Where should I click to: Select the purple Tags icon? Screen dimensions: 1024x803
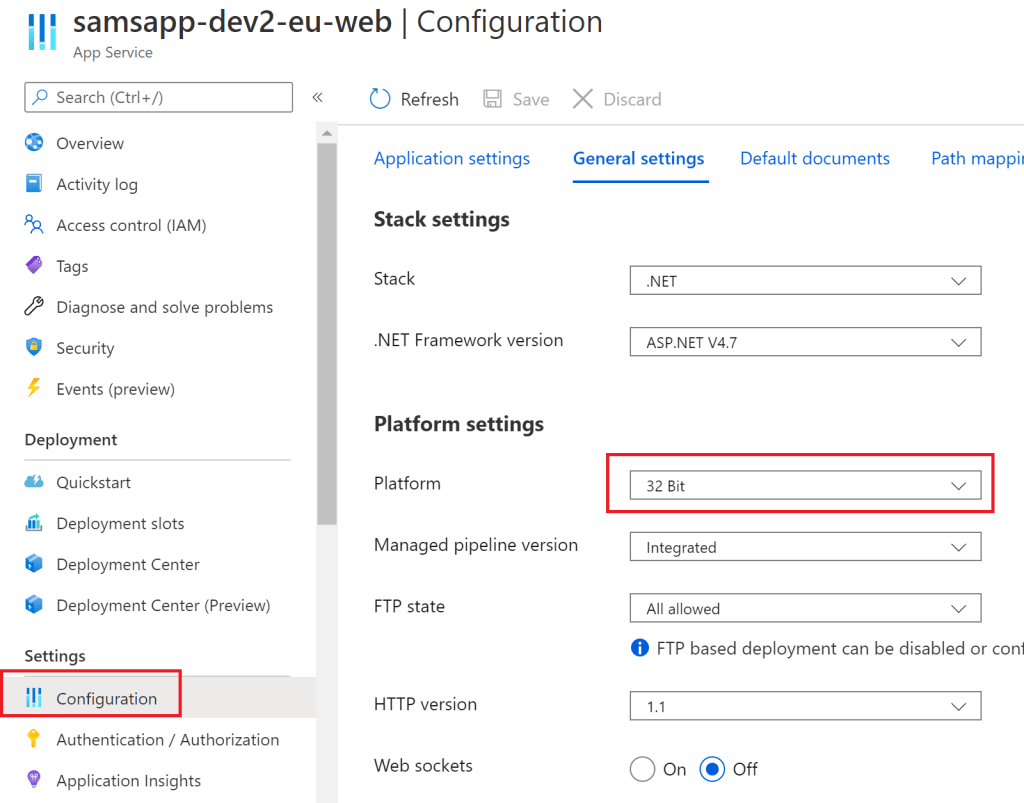[x=34, y=266]
